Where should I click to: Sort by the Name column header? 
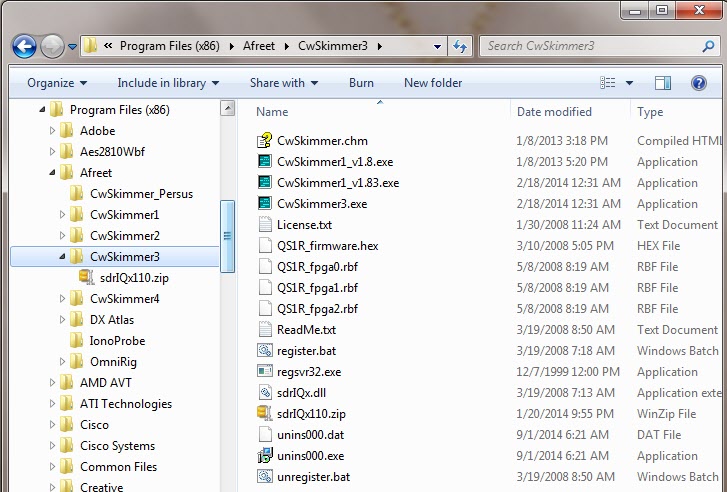pos(272,112)
